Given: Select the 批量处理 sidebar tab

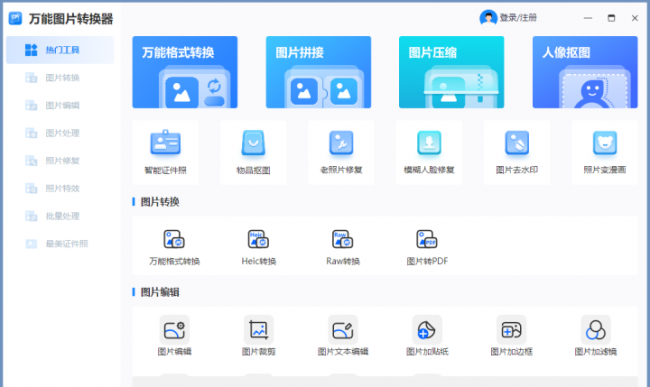Looking at the screenshot, I should click(60, 216).
